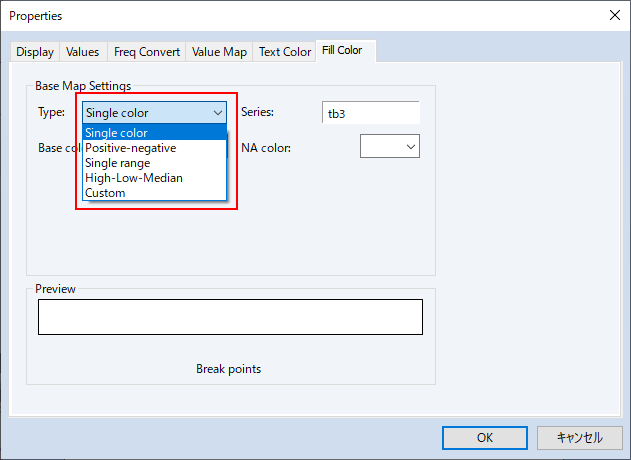Open the Text Color tab
Image resolution: width=631 pixels, height=460 pixels.
pyautogui.click(x=285, y=52)
